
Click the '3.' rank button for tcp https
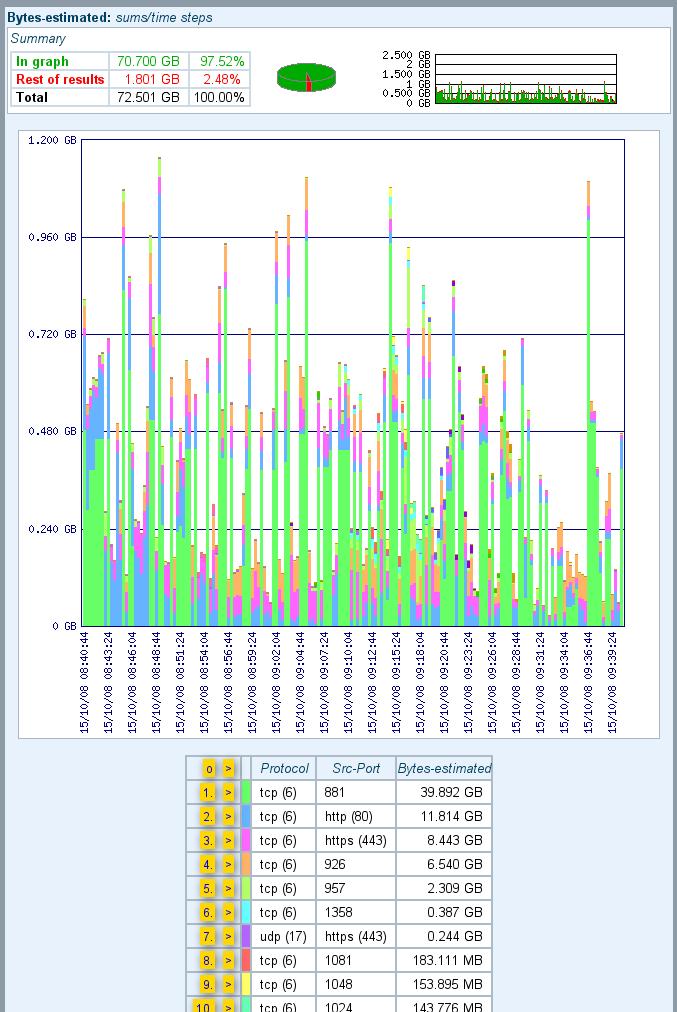pos(207,840)
